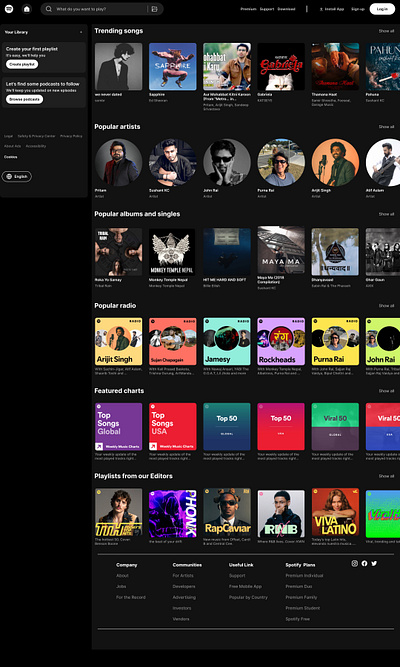Open Monkey Temple Nepal album cover
This screenshot has height=667, width=400.
click(x=173, y=252)
